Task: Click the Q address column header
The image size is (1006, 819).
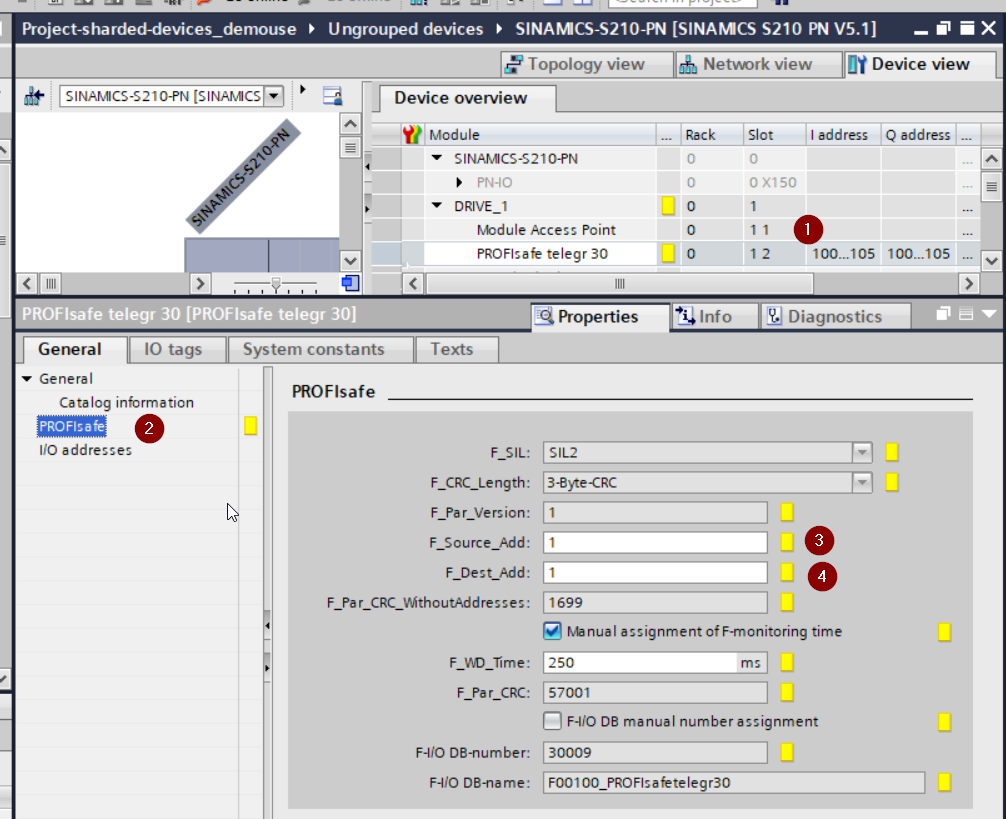Action: (x=918, y=135)
